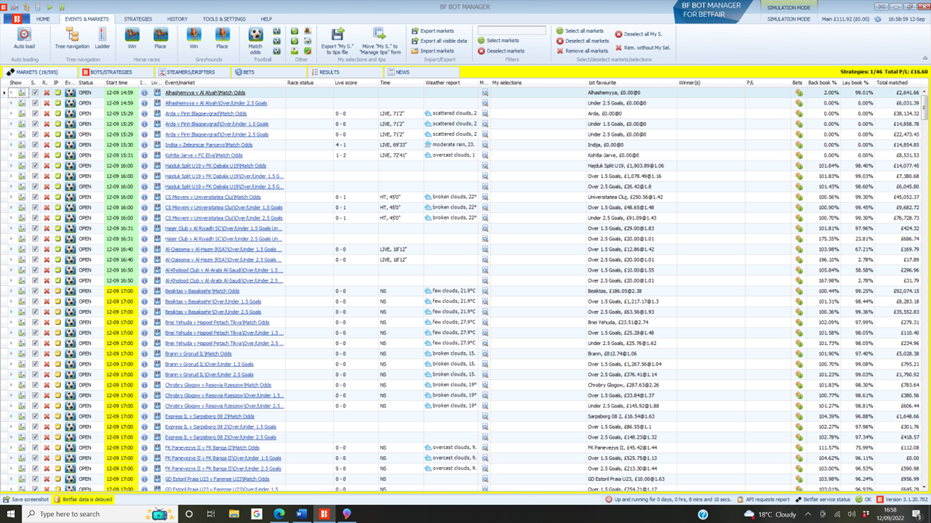Toggle checkbox for Alhashemyya Over/Under 2.5 Goals
Screen dimensions: 931x523
point(35,103)
